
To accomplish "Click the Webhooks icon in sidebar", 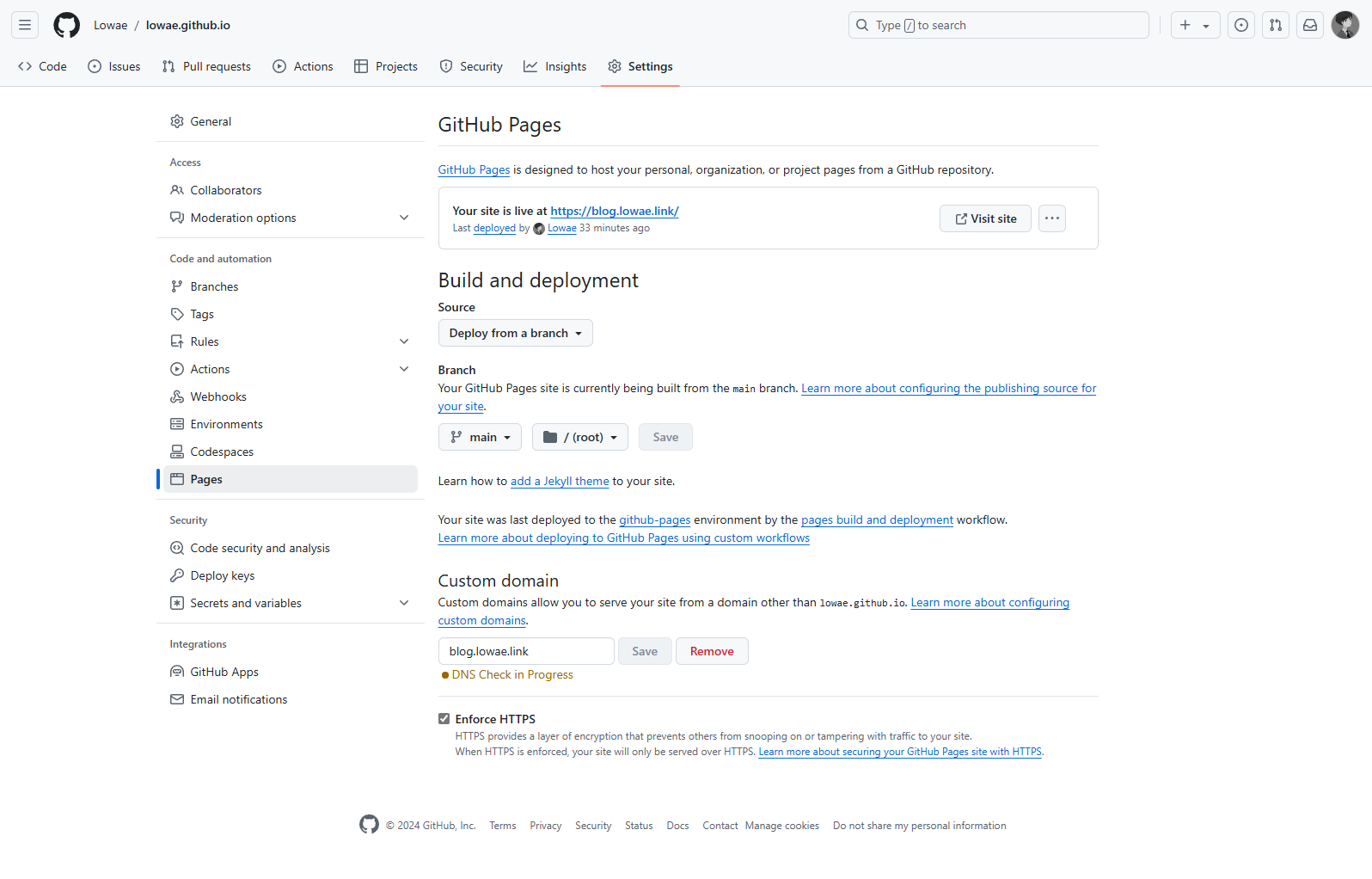I will (x=177, y=396).
